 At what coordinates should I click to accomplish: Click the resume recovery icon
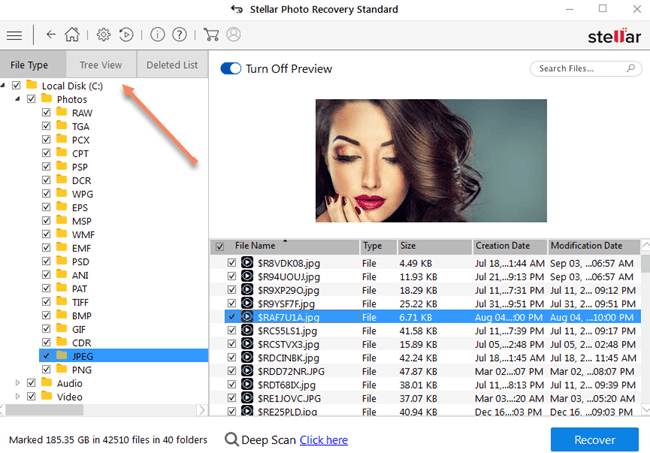(x=126, y=34)
